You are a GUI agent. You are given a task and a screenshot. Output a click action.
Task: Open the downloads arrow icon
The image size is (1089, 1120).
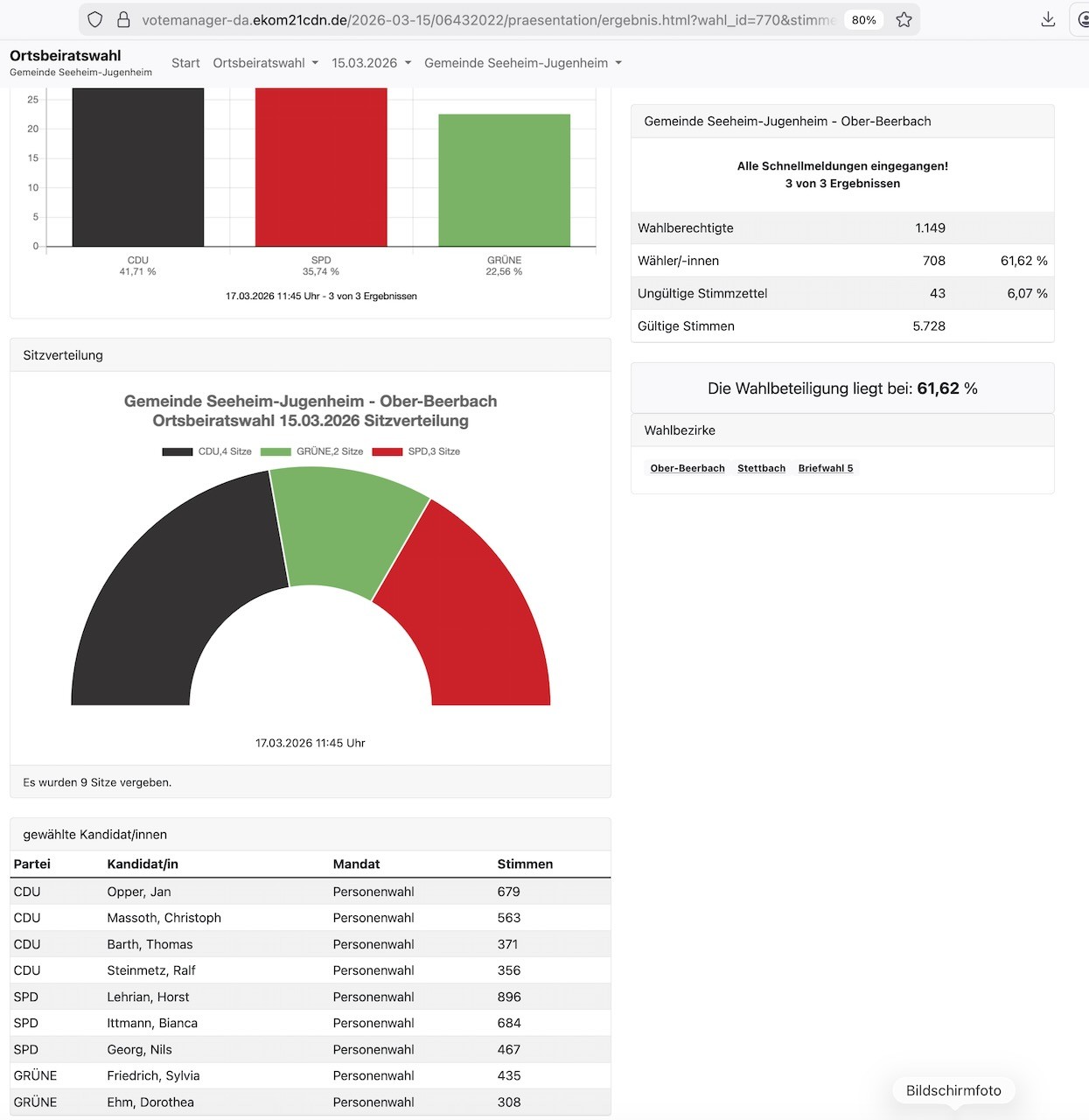(x=1048, y=19)
